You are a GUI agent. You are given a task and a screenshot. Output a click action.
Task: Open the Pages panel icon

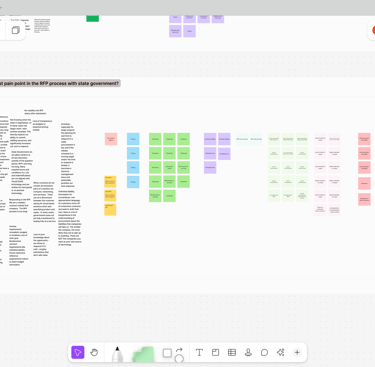[15, 30]
